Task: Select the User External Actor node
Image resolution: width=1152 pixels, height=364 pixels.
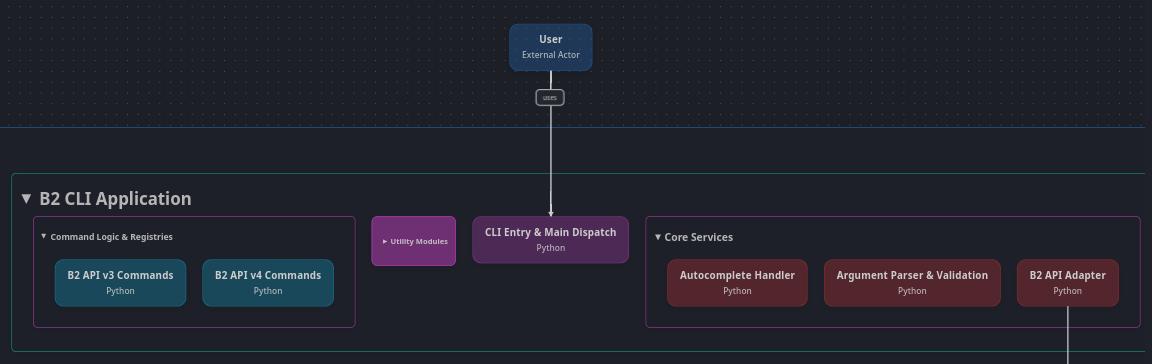Action: 550,47
